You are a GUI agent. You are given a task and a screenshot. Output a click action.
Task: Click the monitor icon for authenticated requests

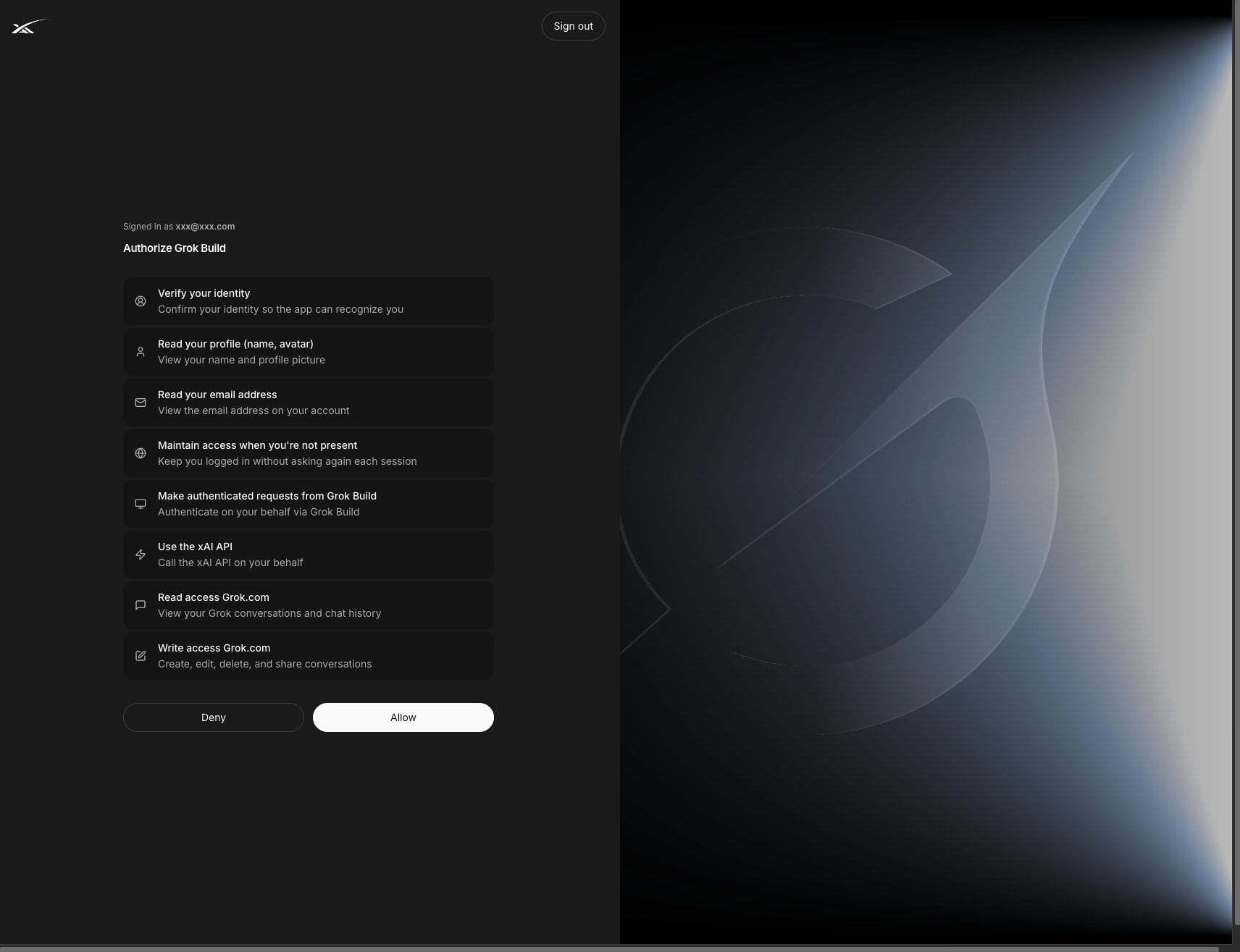[x=141, y=504]
